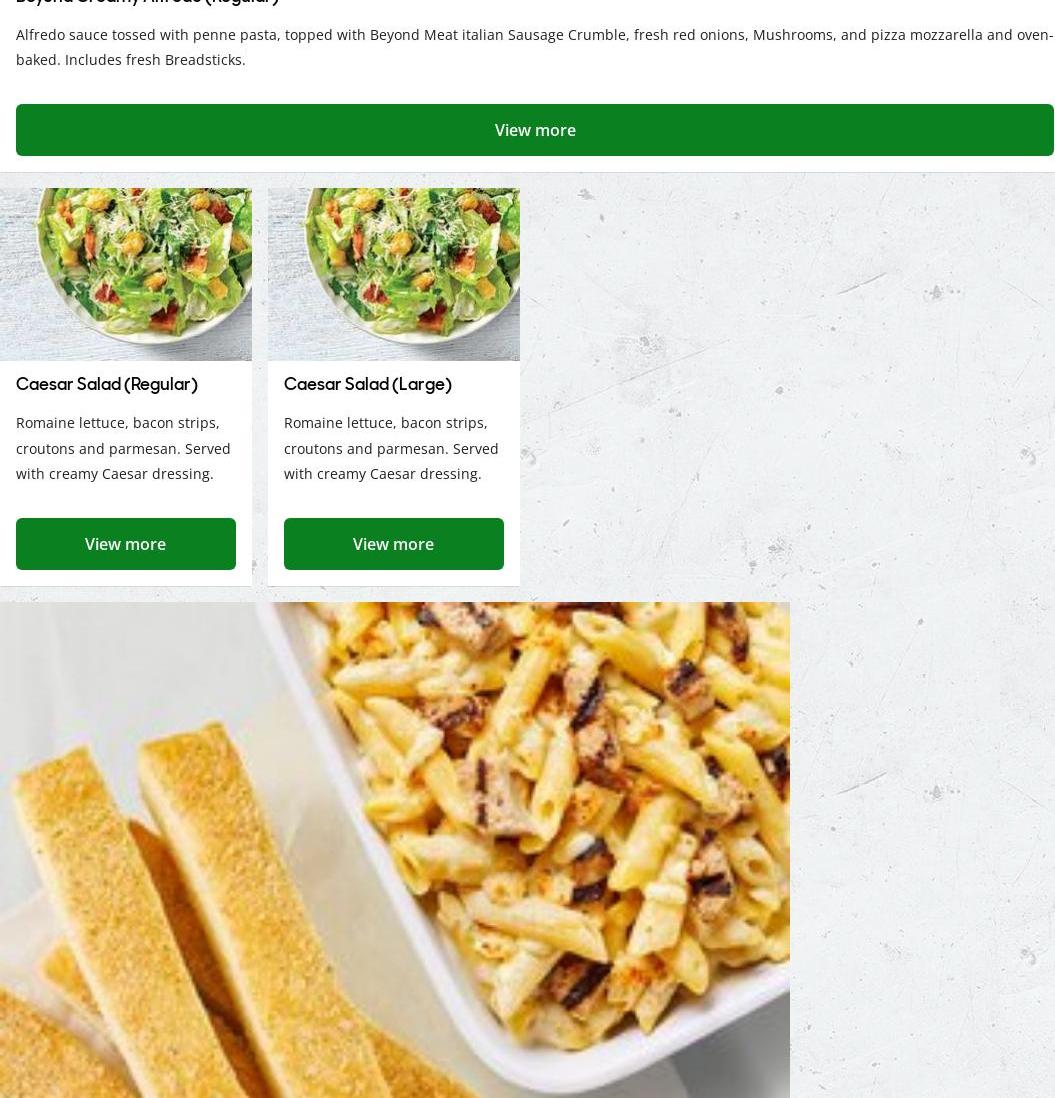This screenshot has width=1055, height=1098.
Task: Click the 'Romaine lettuce, bacon strips' line under Large
Action: (x=385, y=423)
